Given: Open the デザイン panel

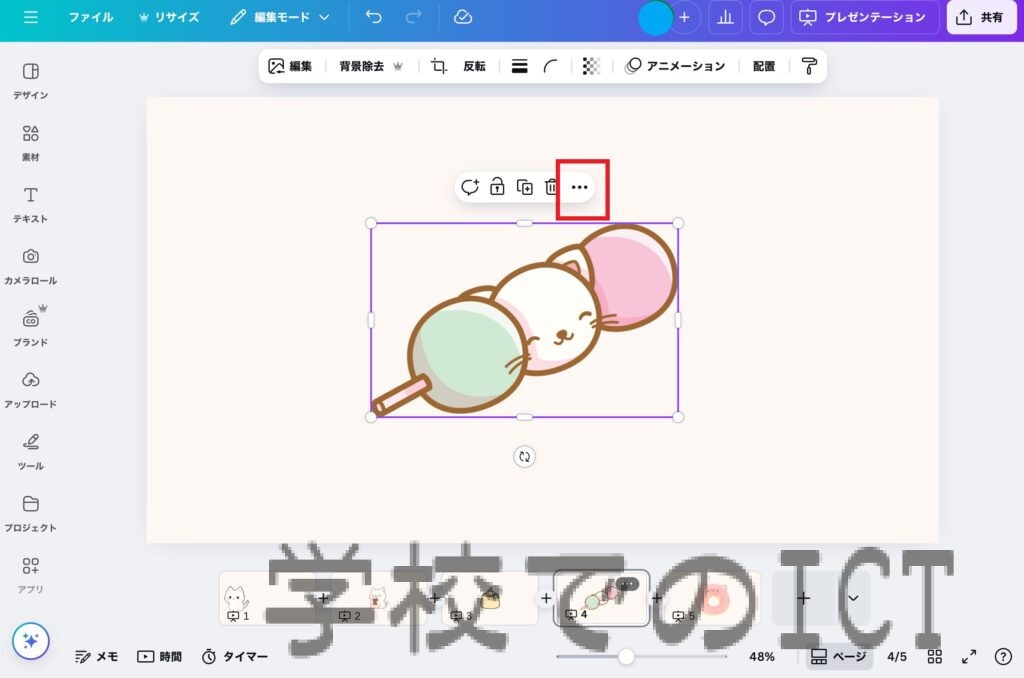Looking at the screenshot, I should pyautogui.click(x=31, y=81).
